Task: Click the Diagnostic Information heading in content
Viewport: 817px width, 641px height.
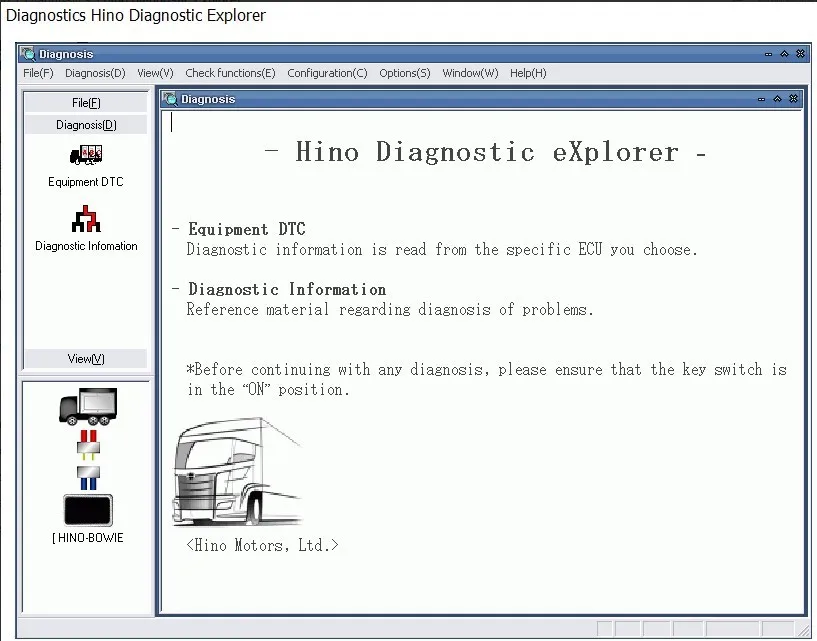Action: (x=287, y=289)
